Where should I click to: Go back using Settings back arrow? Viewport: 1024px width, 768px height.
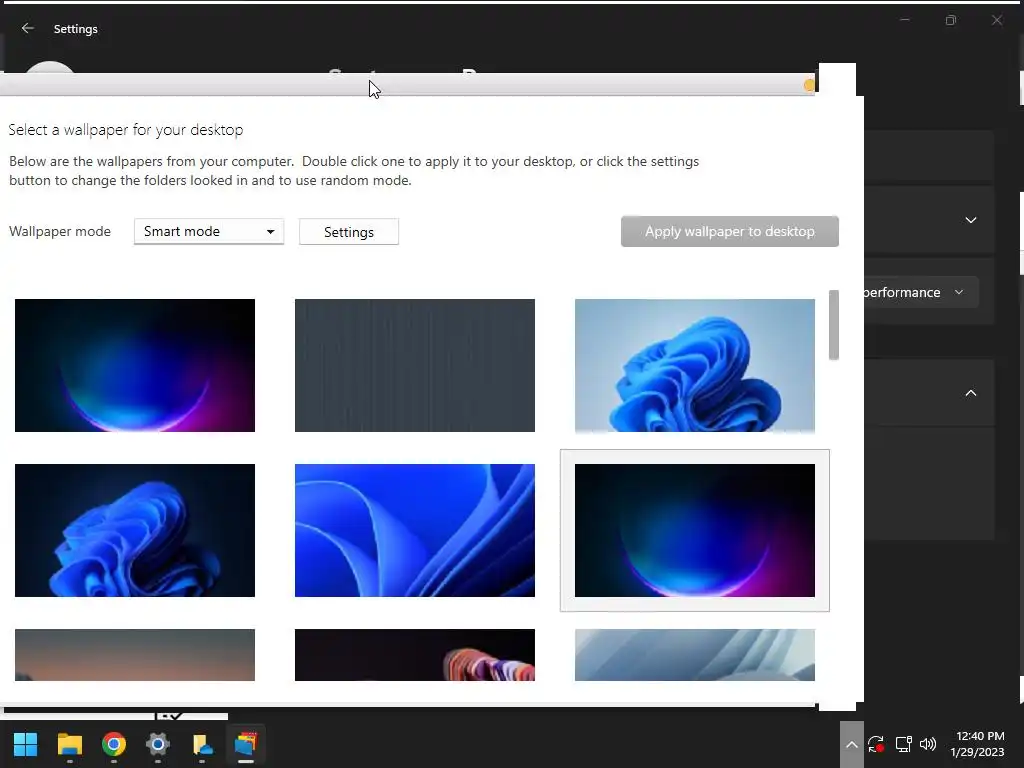[x=27, y=28]
